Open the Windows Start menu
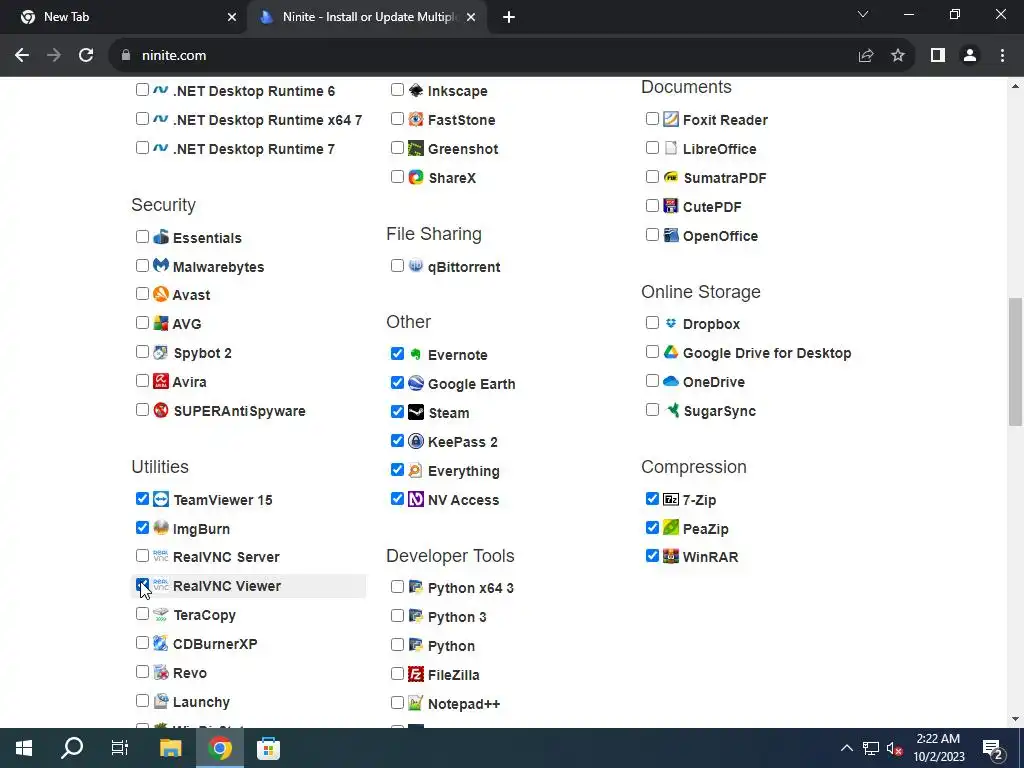 24,748
